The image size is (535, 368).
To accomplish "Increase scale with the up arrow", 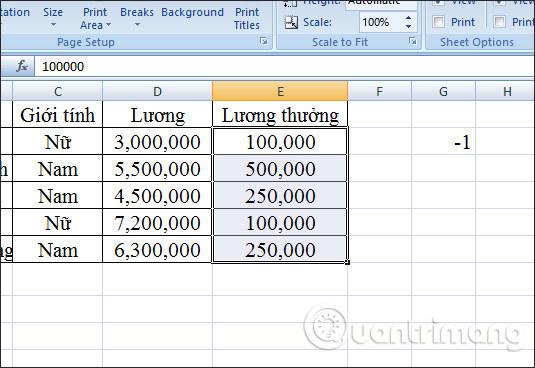I will [408, 18].
